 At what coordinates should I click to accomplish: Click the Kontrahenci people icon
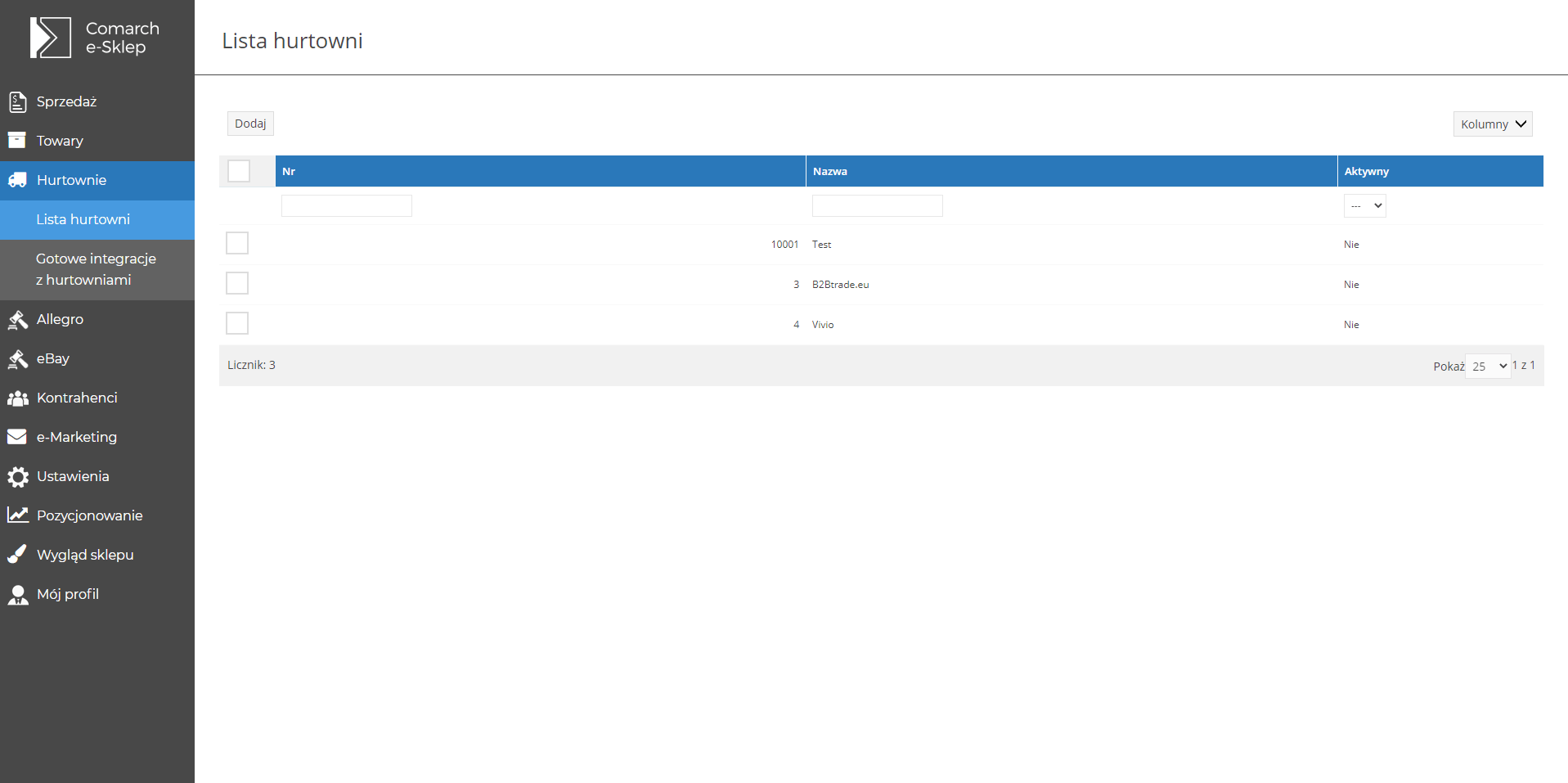tap(17, 398)
